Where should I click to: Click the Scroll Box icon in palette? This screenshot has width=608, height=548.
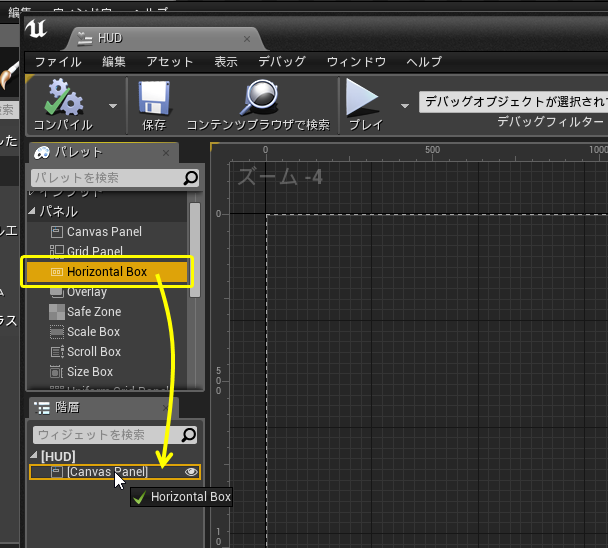[x=57, y=352]
